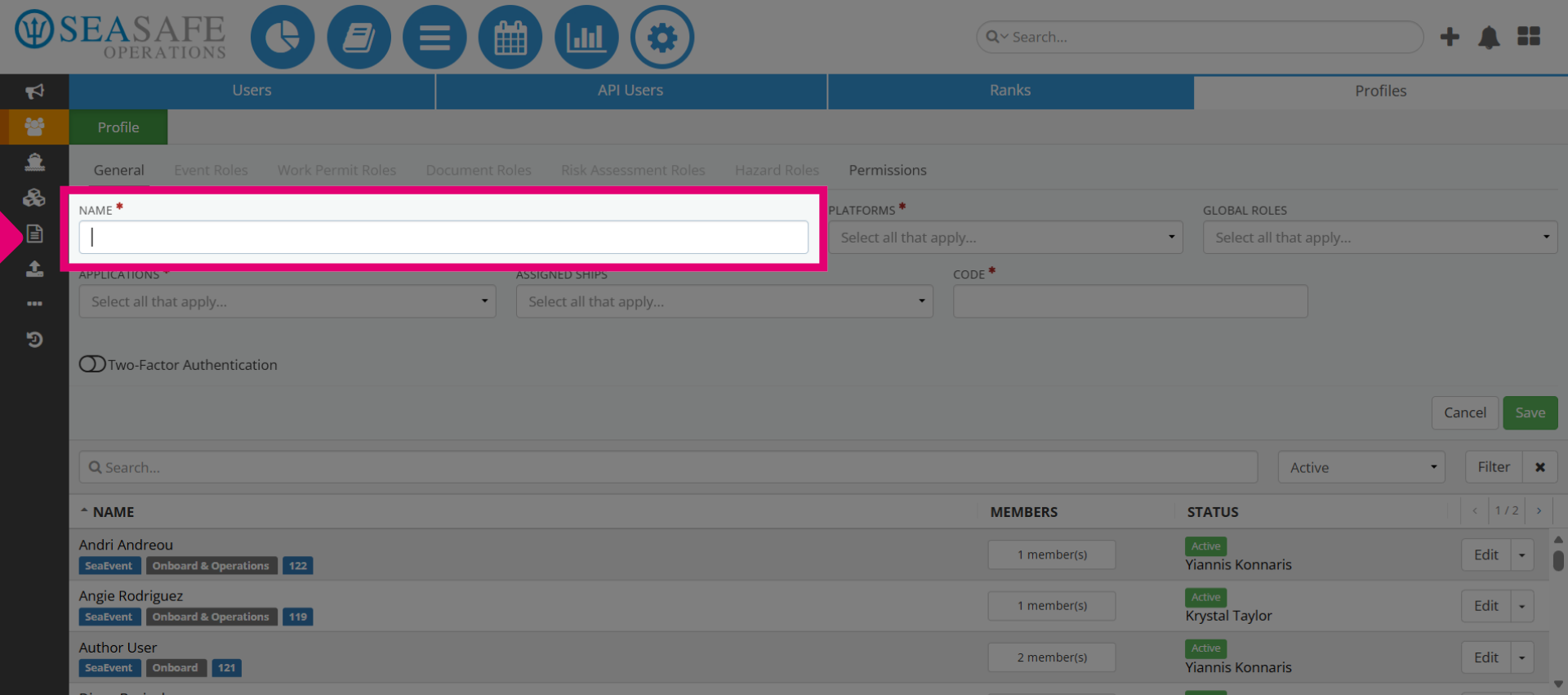Select the users group sidebar icon

click(34, 127)
